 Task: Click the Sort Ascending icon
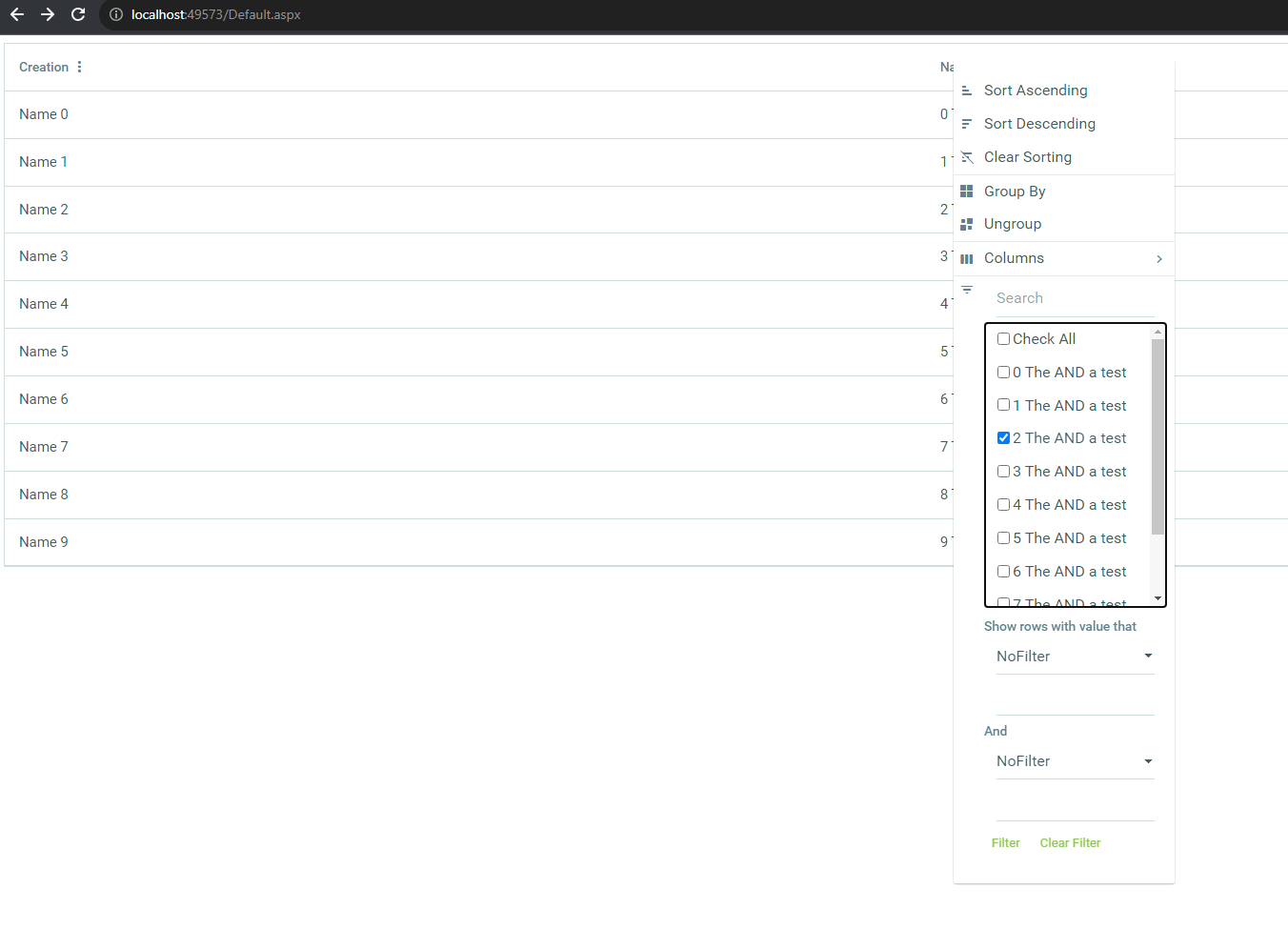pos(967,91)
